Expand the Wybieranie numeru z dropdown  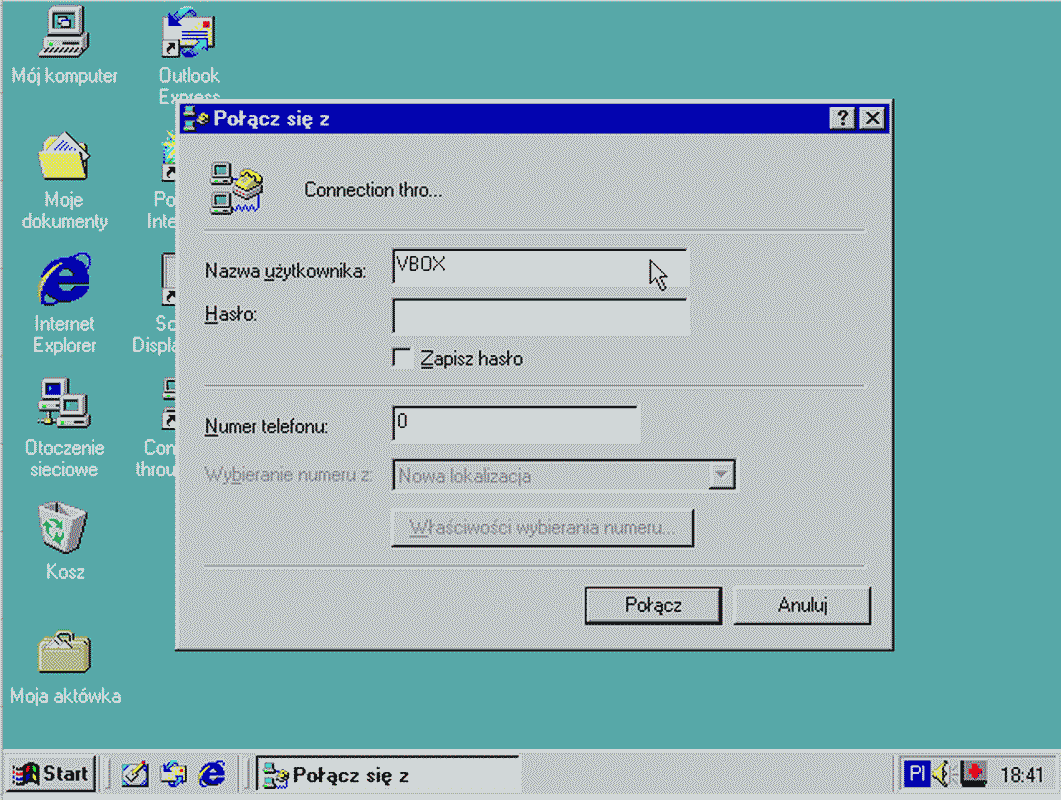721,475
